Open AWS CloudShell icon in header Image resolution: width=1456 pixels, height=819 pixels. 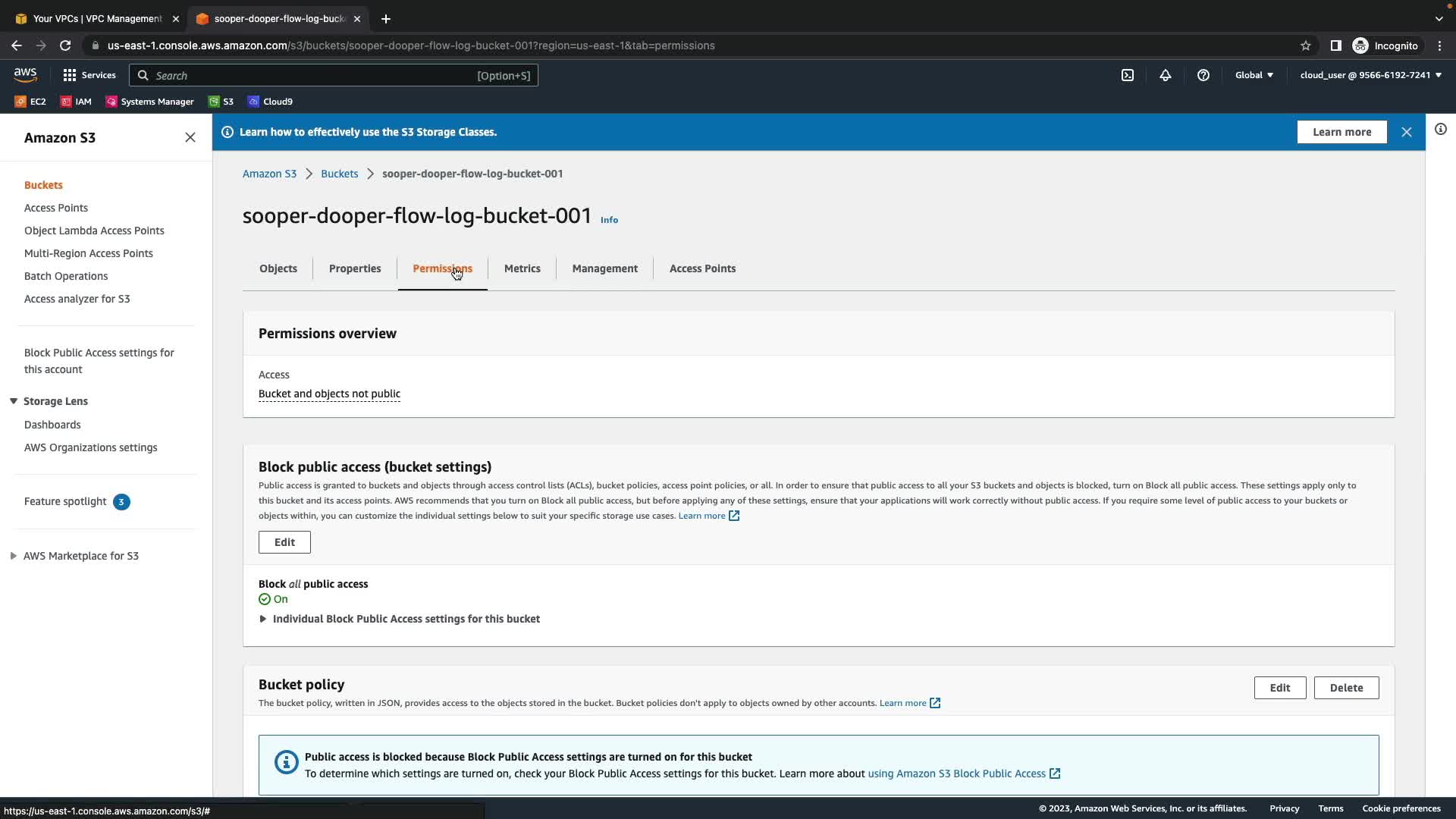coord(1128,75)
